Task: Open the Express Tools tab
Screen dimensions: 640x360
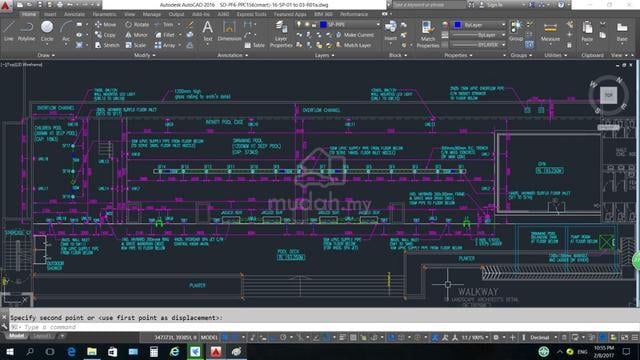Action: (251, 14)
